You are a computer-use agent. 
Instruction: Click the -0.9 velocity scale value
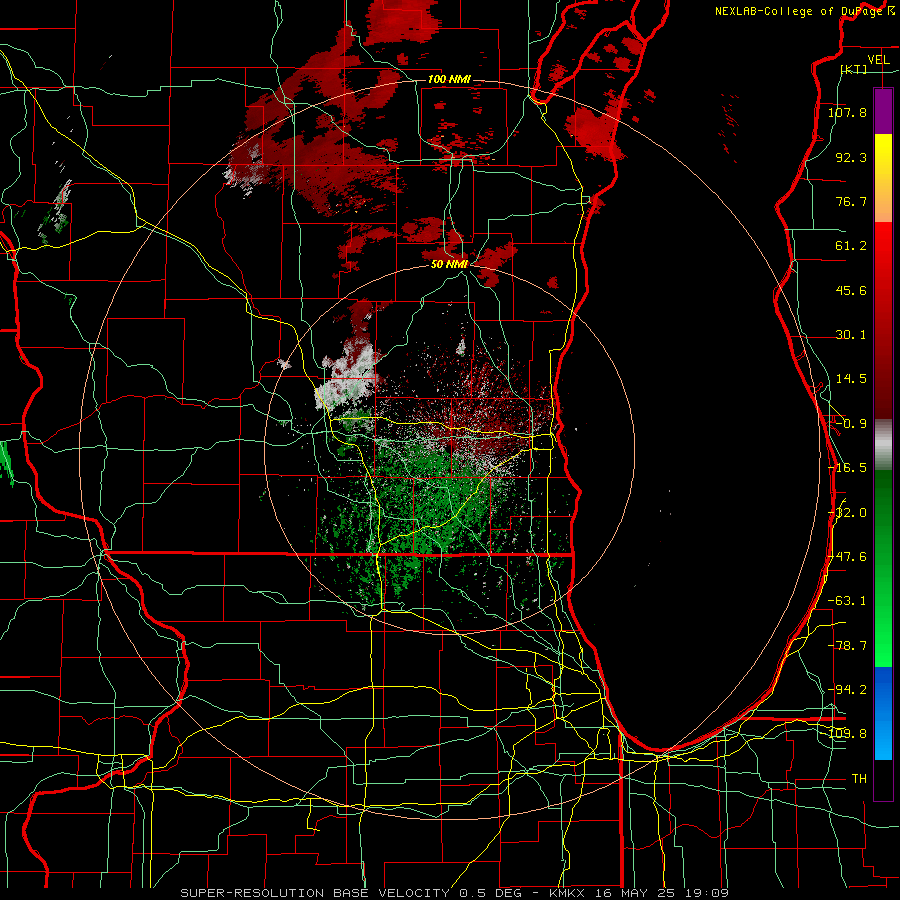coord(851,424)
